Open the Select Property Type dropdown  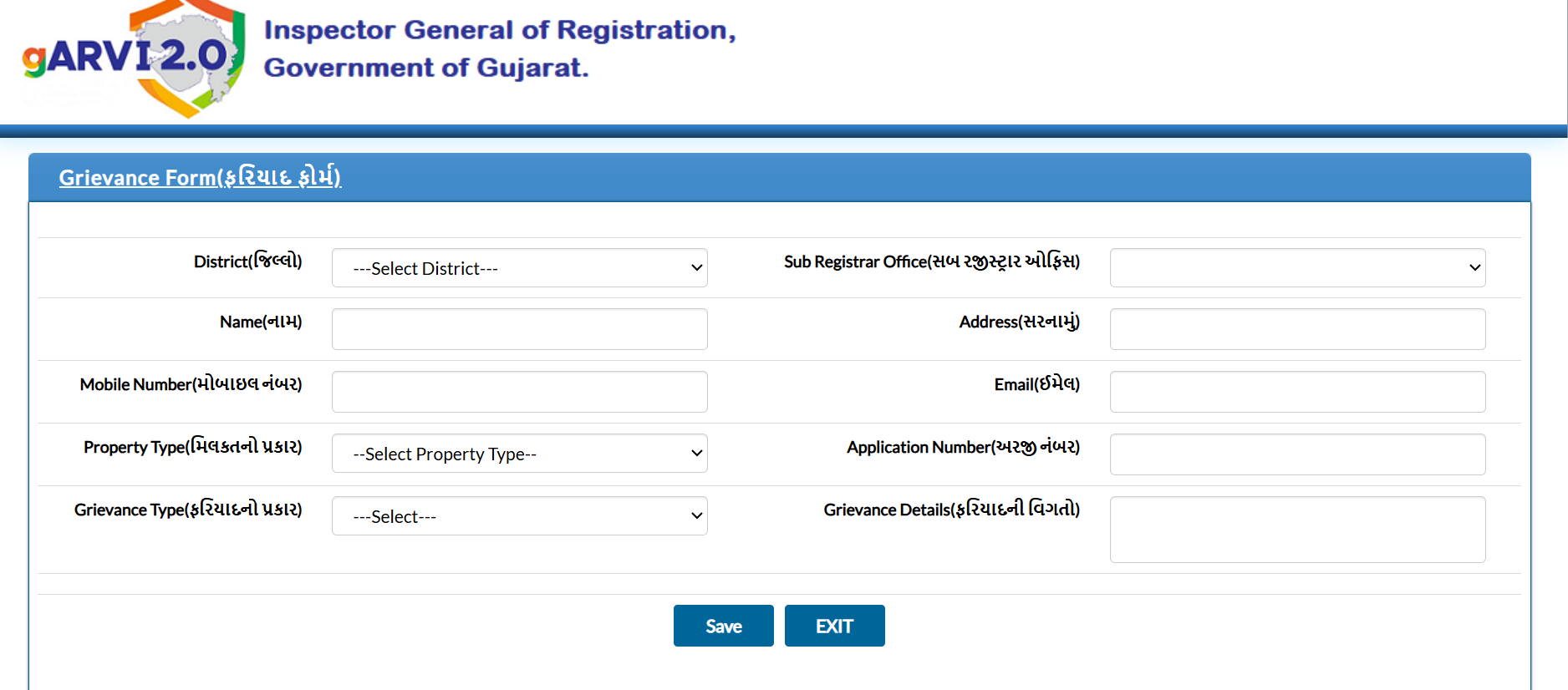(x=519, y=453)
